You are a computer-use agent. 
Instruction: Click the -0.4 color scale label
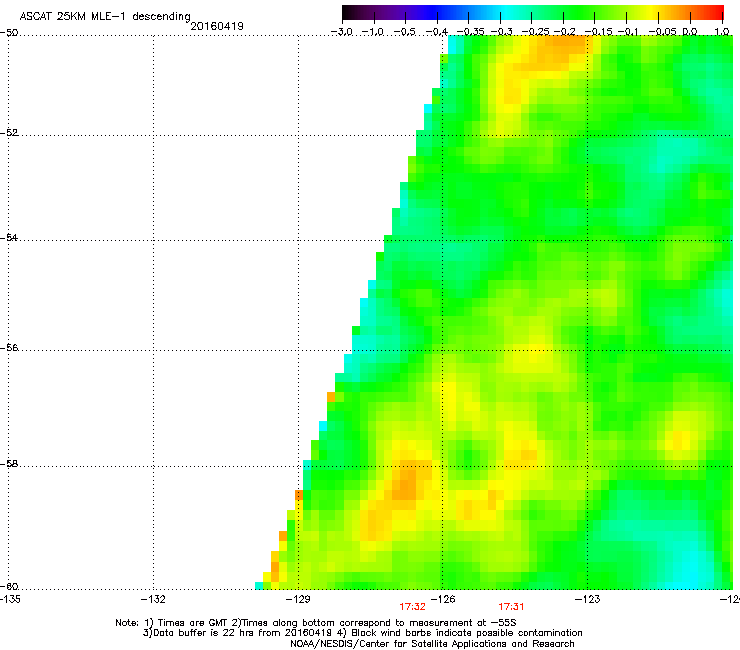[x=437, y=32]
